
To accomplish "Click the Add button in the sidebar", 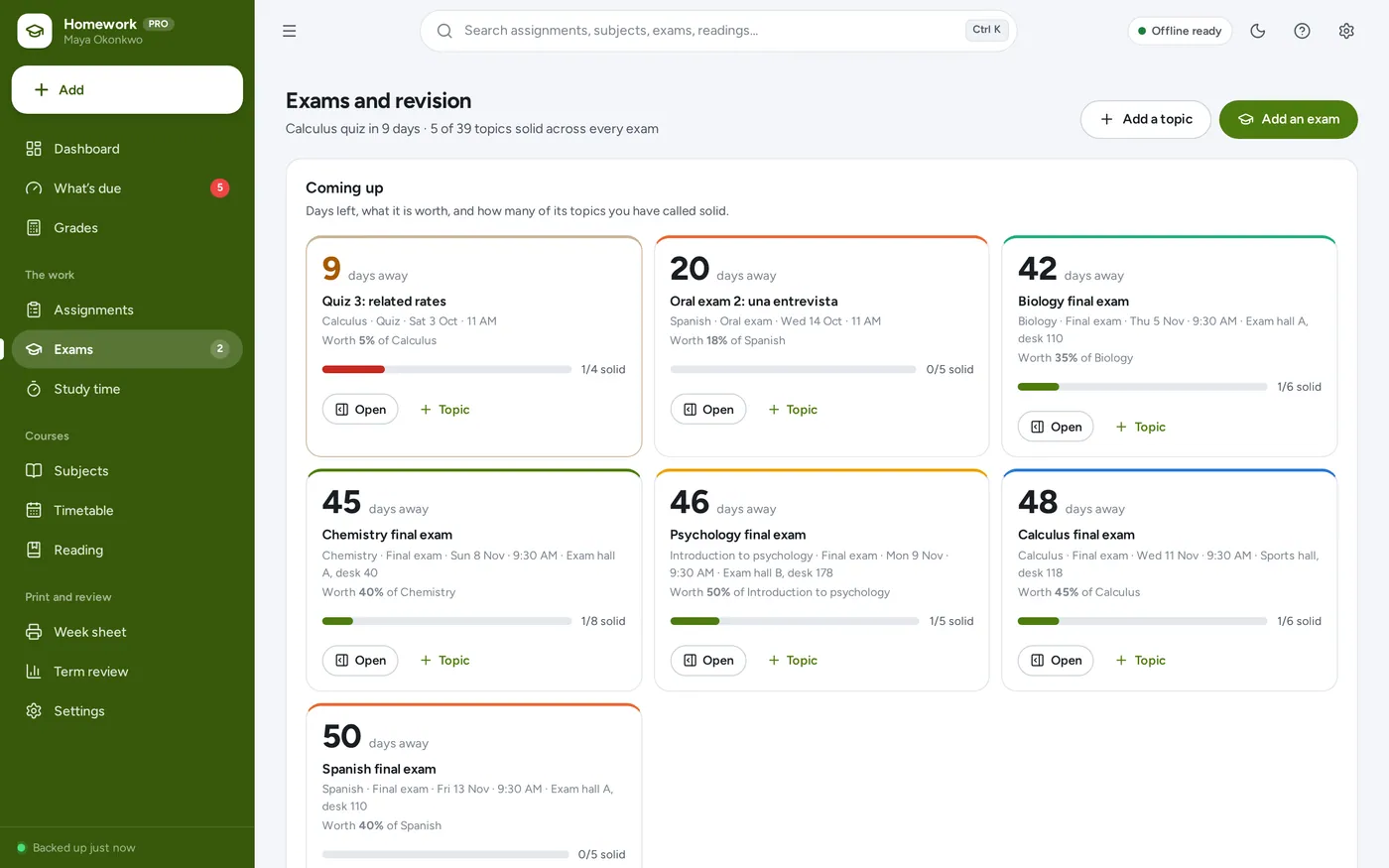I will [127, 89].
